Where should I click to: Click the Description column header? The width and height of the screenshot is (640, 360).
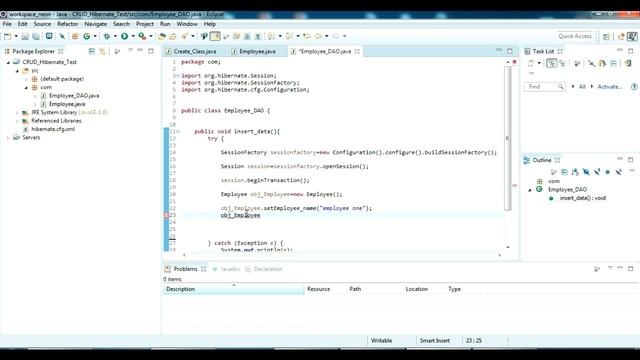(234, 289)
